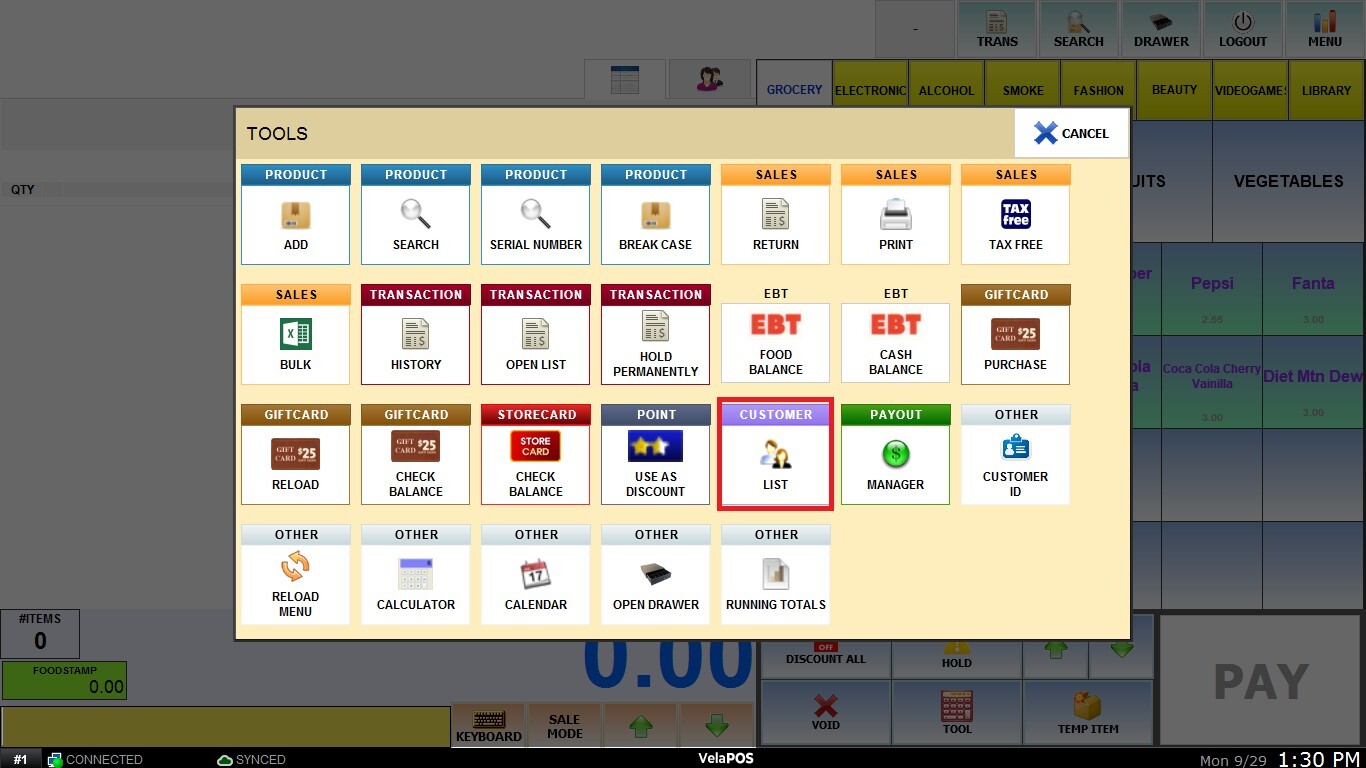
Task: Open the Payout Manager tile
Action: (895, 464)
